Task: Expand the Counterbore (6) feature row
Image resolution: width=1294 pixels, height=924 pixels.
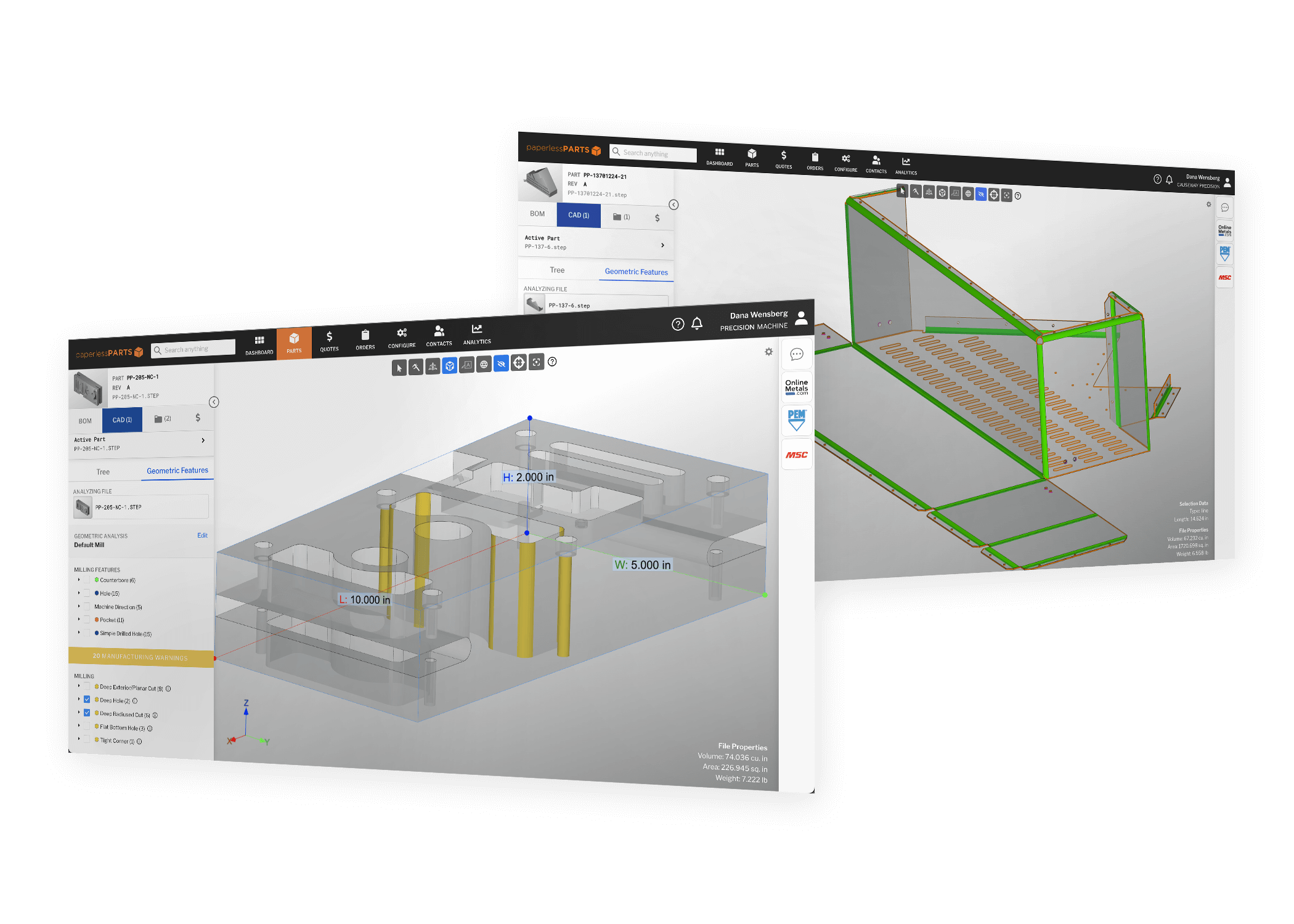Action: coord(79,580)
